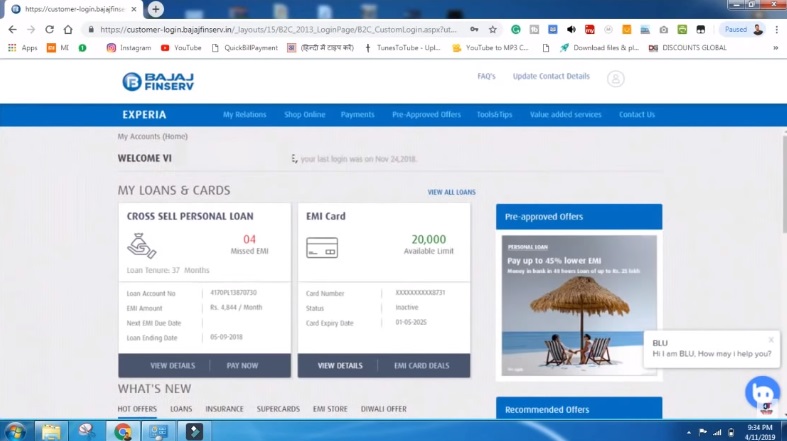787x441 pixels.
Task: Click the Paused profile button
Action: (743, 30)
